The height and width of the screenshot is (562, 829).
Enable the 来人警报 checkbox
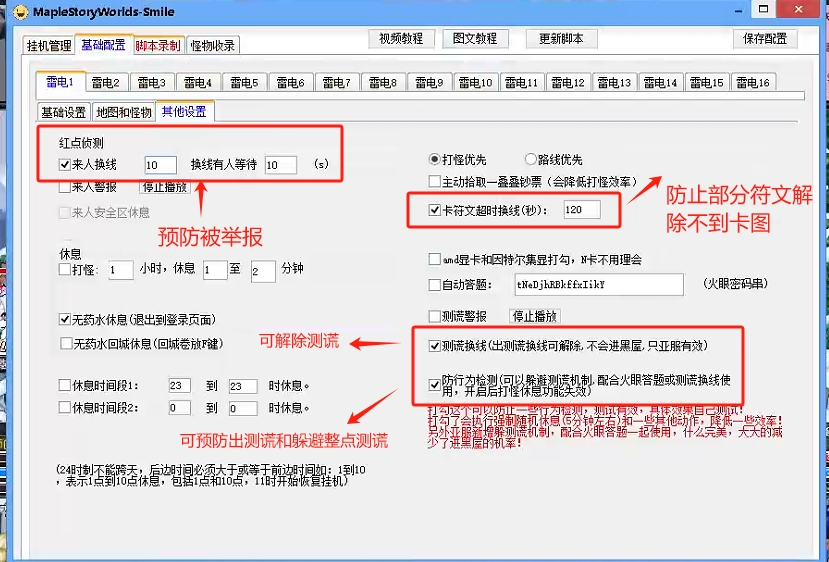point(65,187)
